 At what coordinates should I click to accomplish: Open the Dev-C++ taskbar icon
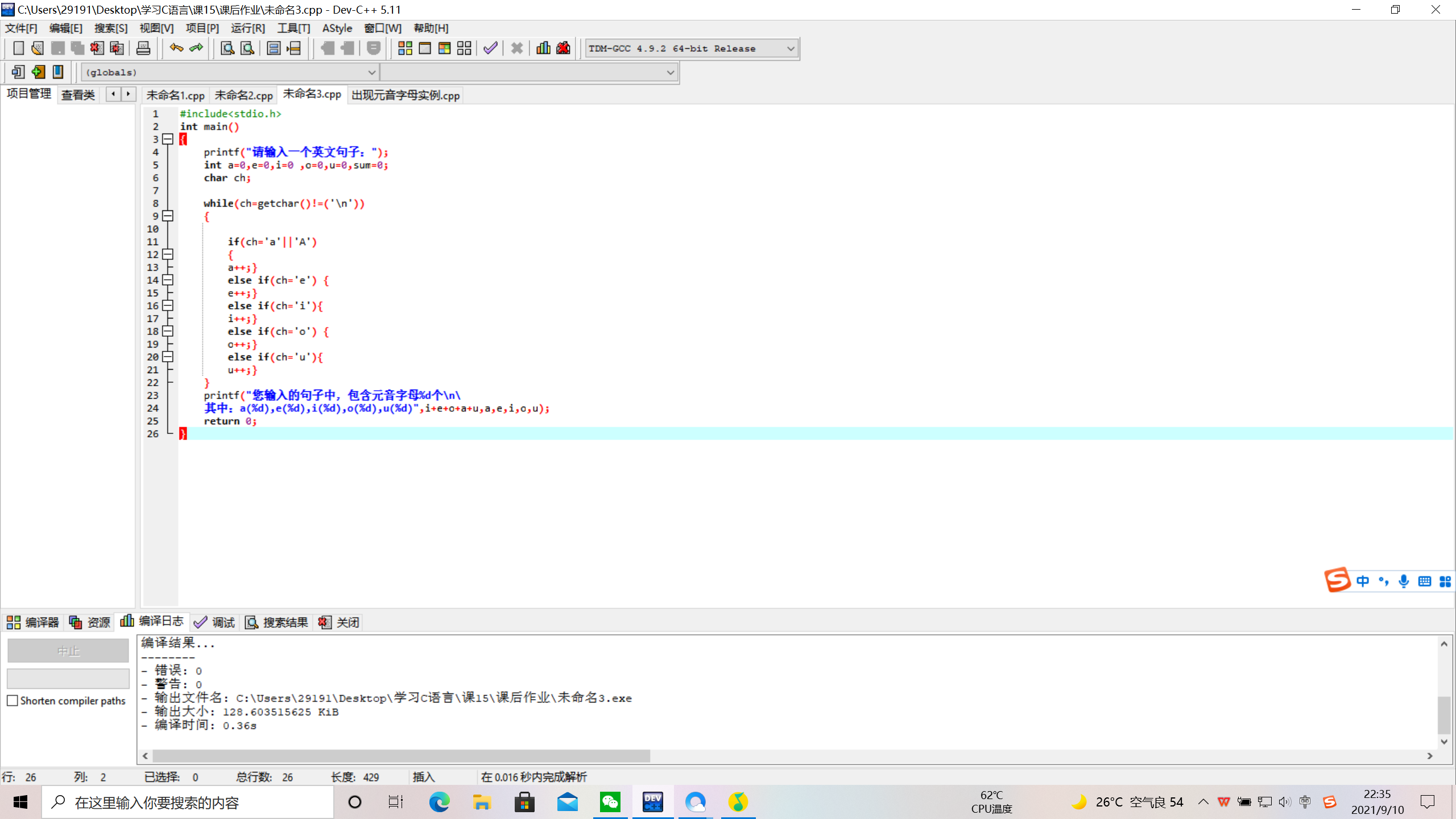pos(652,803)
